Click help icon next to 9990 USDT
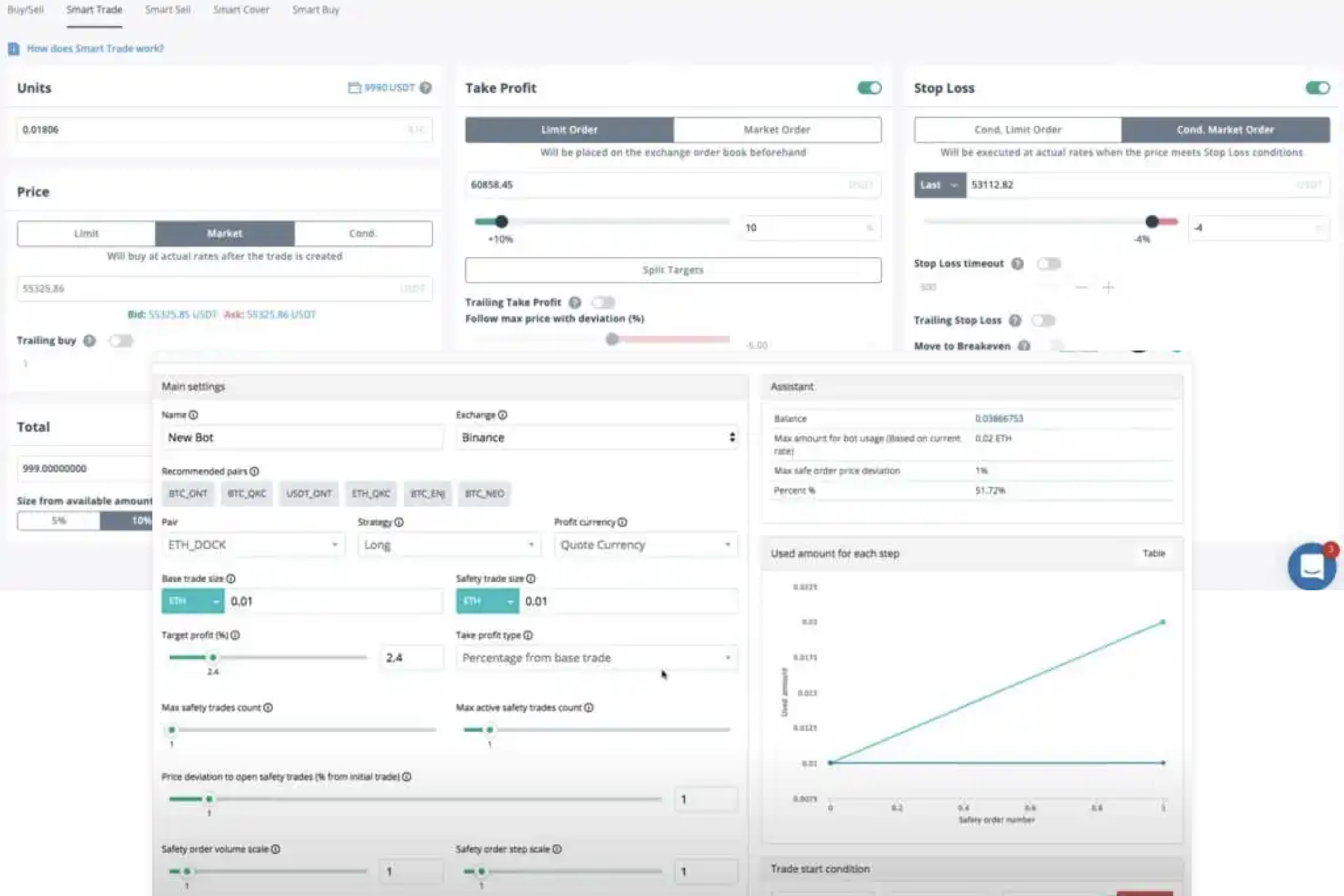This screenshot has width=1344, height=896. pos(426,87)
